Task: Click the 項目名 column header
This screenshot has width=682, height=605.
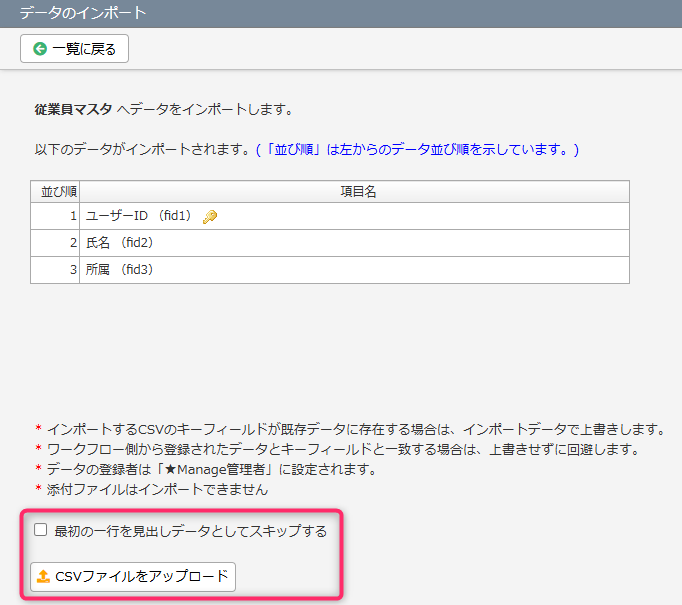Action: pyautogui.click(x=354, y=191)
